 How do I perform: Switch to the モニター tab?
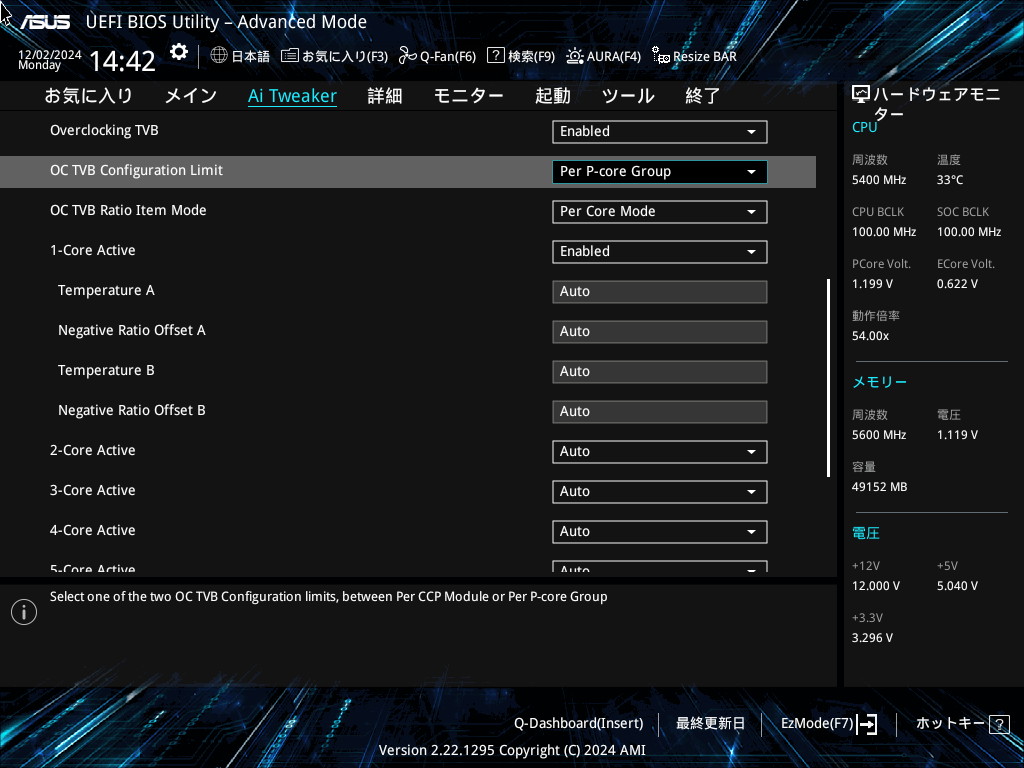coord(468,96)
